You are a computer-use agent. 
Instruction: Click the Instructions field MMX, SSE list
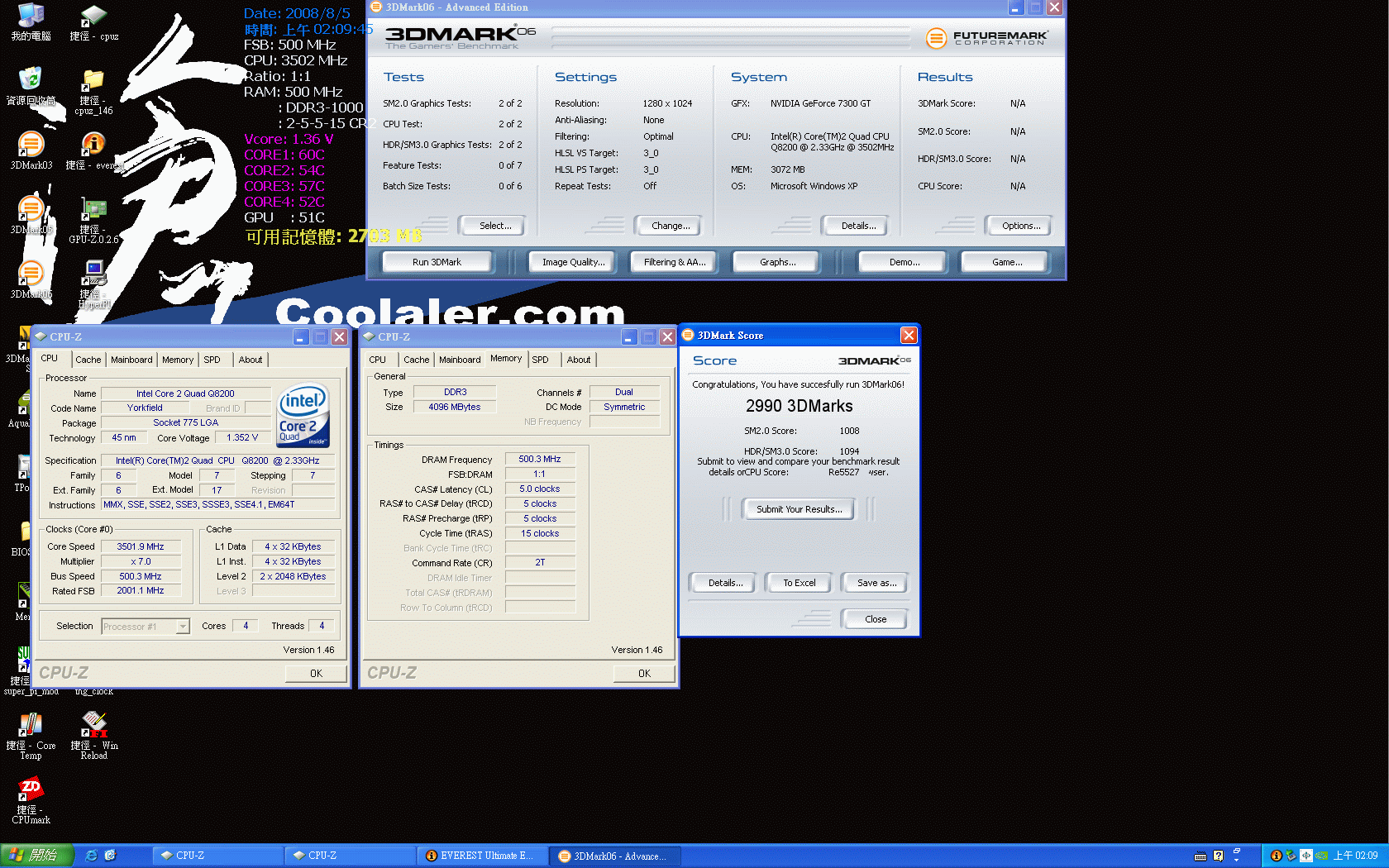[218, 504]
